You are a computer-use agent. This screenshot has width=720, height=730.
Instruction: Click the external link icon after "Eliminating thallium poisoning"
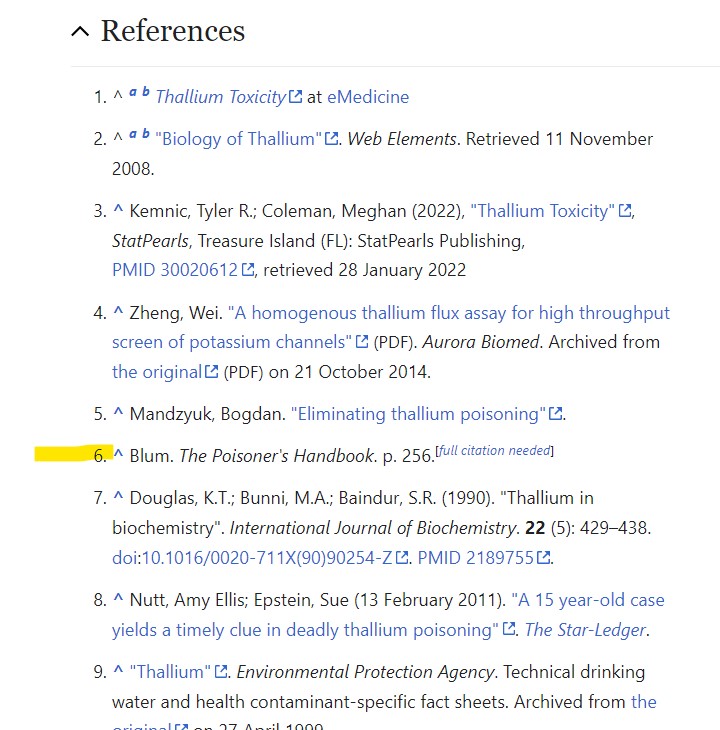coord(557,415)
